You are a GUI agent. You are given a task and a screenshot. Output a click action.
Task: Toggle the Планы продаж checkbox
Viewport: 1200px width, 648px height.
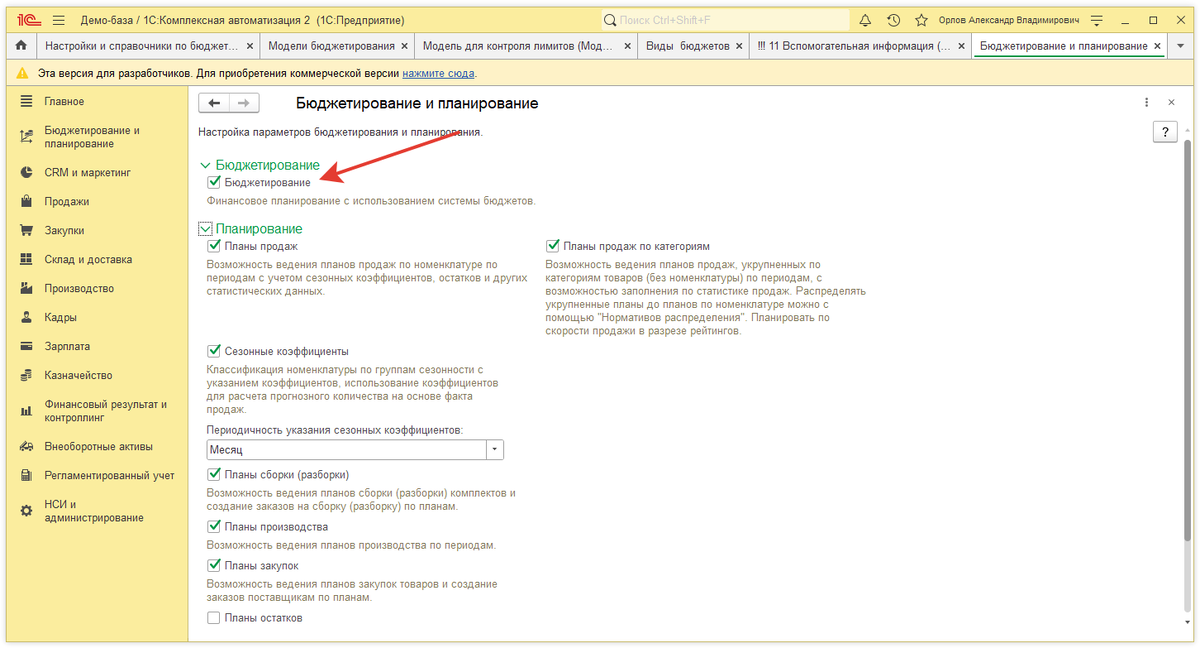pyautogui.click(x=213, y=246)
